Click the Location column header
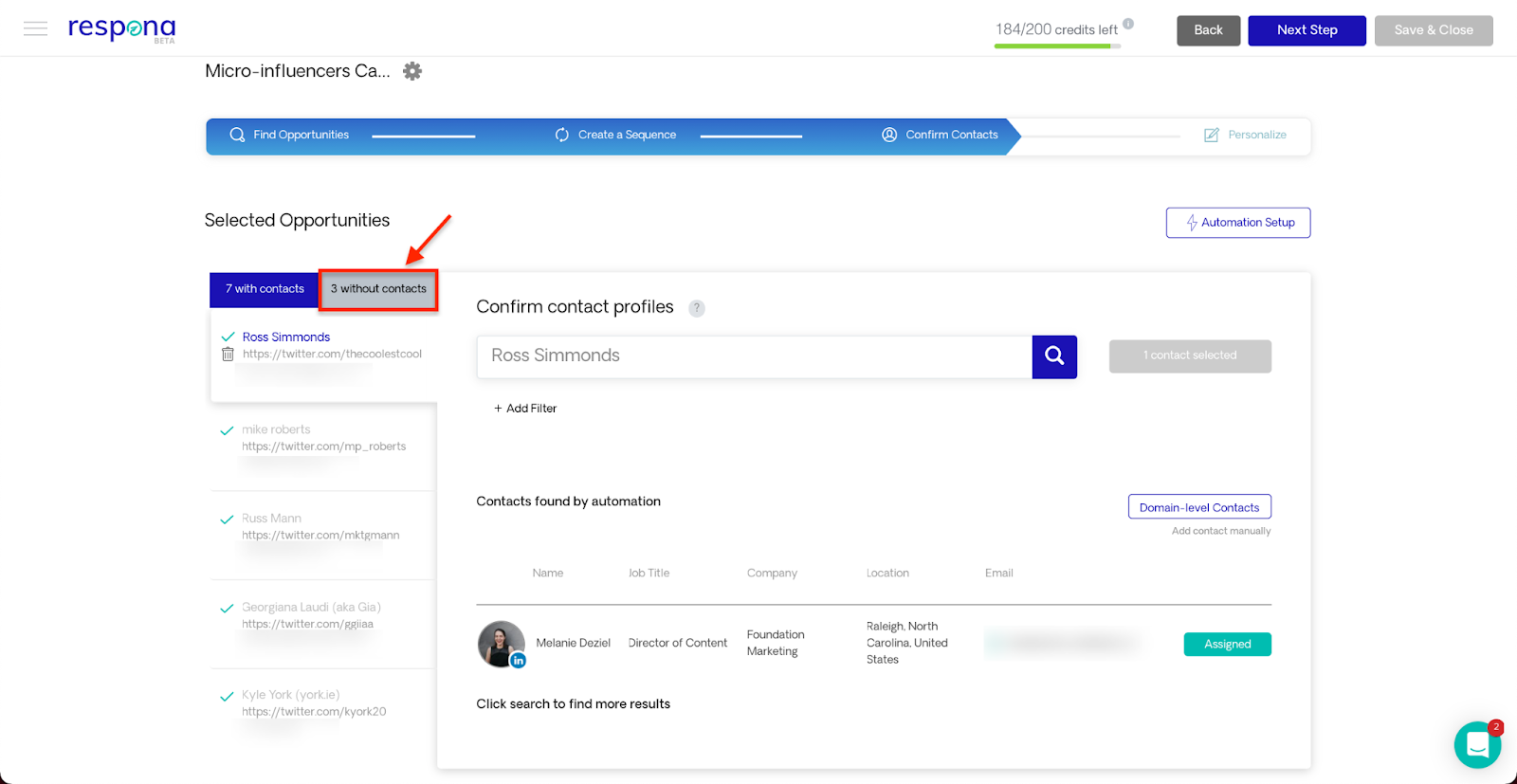Image resolution: width=1517 pixels, height=784 pixels. click(887, 574)
